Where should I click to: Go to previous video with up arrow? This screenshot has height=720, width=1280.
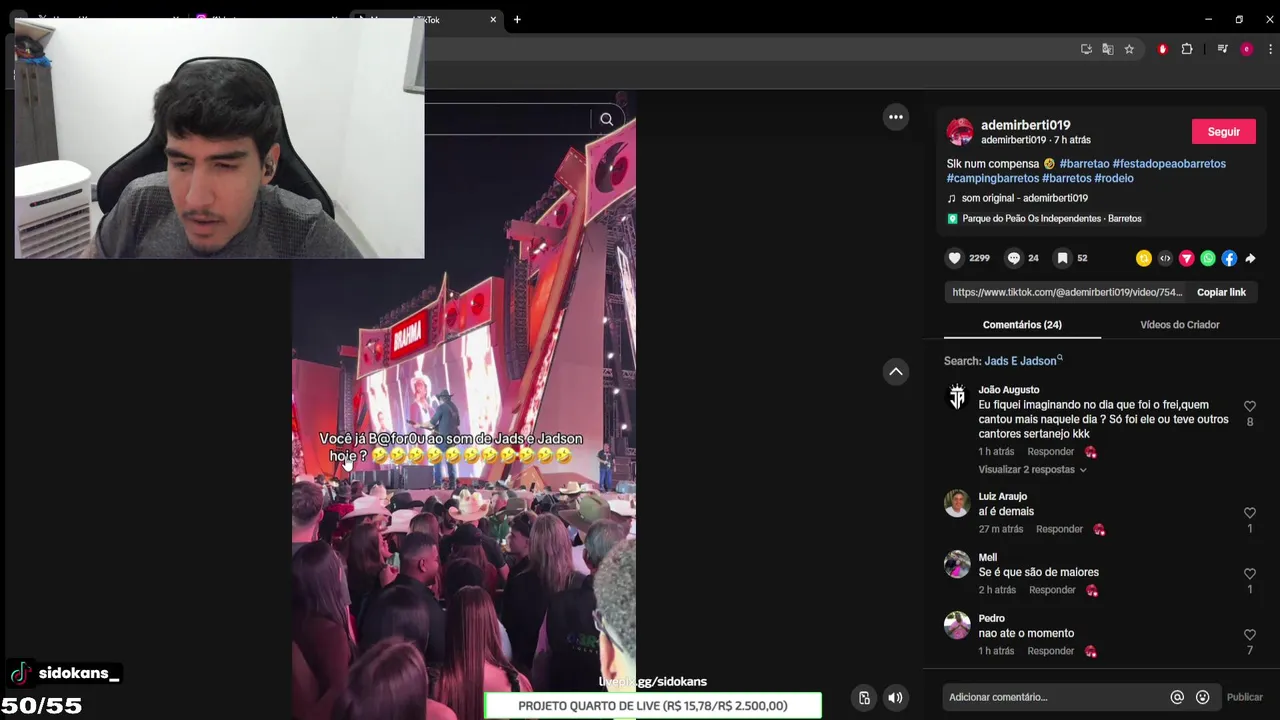(896, 371)
